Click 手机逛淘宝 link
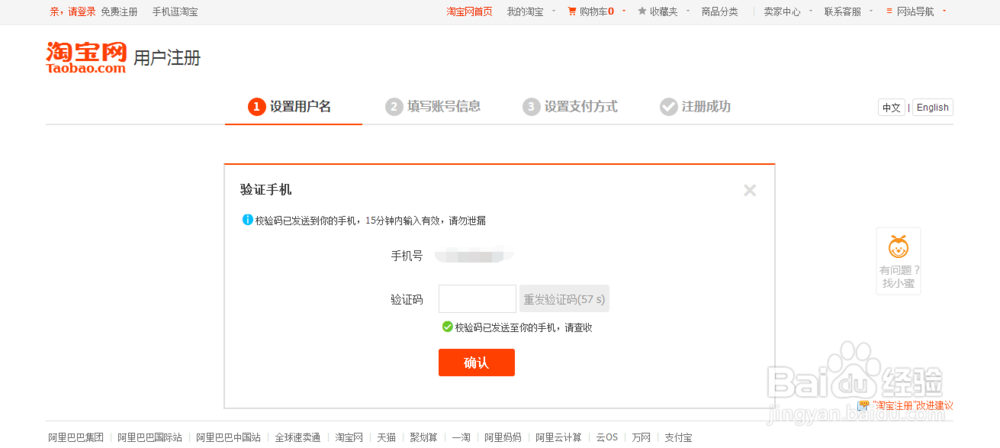Screen dimensions: 1000x448 click(x=175, y=11)
